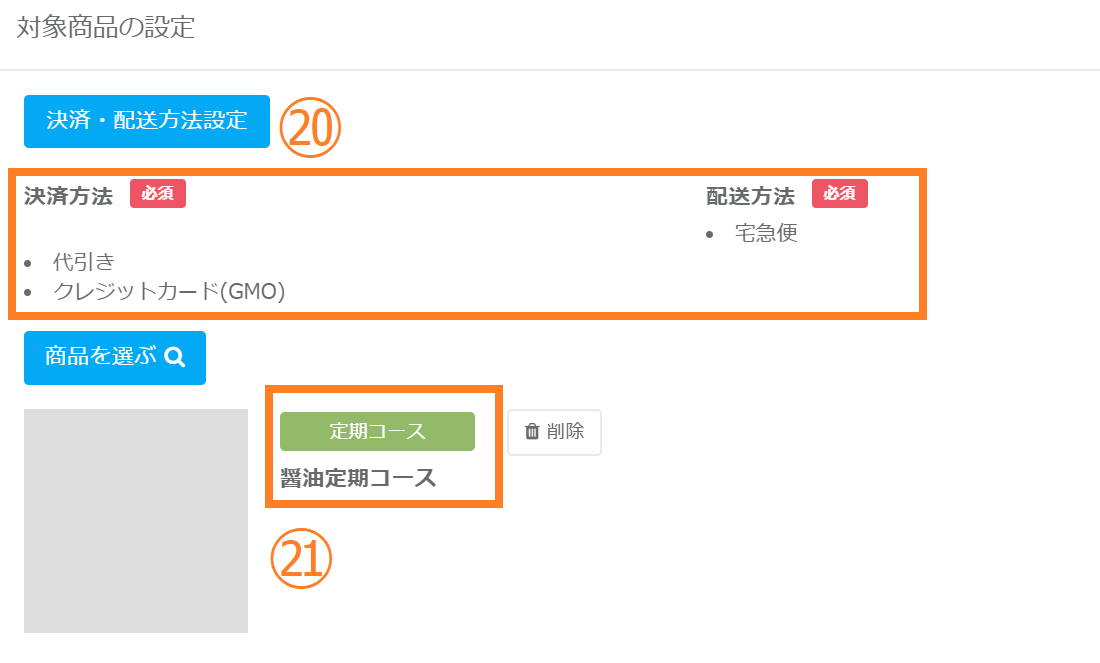This screenshot has height=663, width=1100.
Task: Click the gray product image placeholder
Action: (x=136, y=520)
